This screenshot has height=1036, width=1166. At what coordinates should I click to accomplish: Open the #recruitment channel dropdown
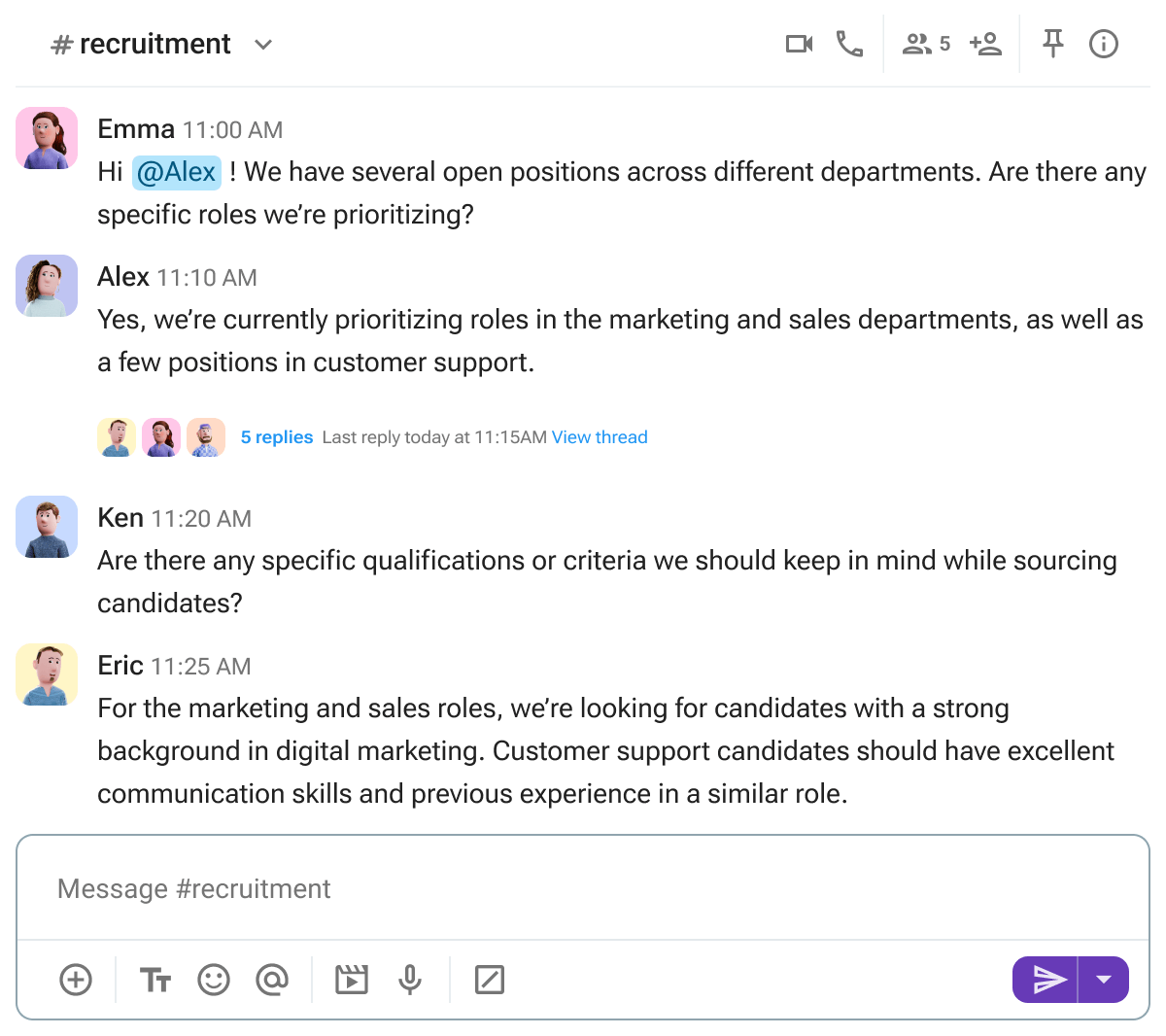[262, 45]
